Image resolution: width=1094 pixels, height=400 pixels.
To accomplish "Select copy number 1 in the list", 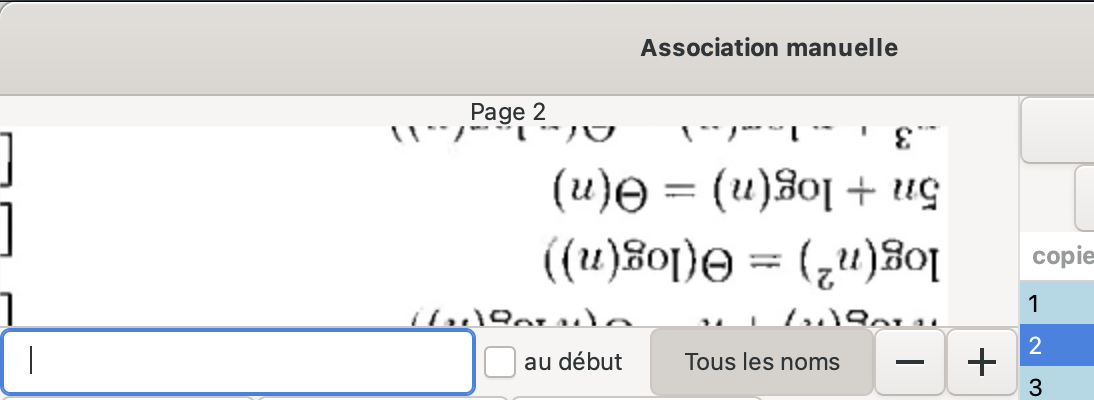I will 1056,304.
